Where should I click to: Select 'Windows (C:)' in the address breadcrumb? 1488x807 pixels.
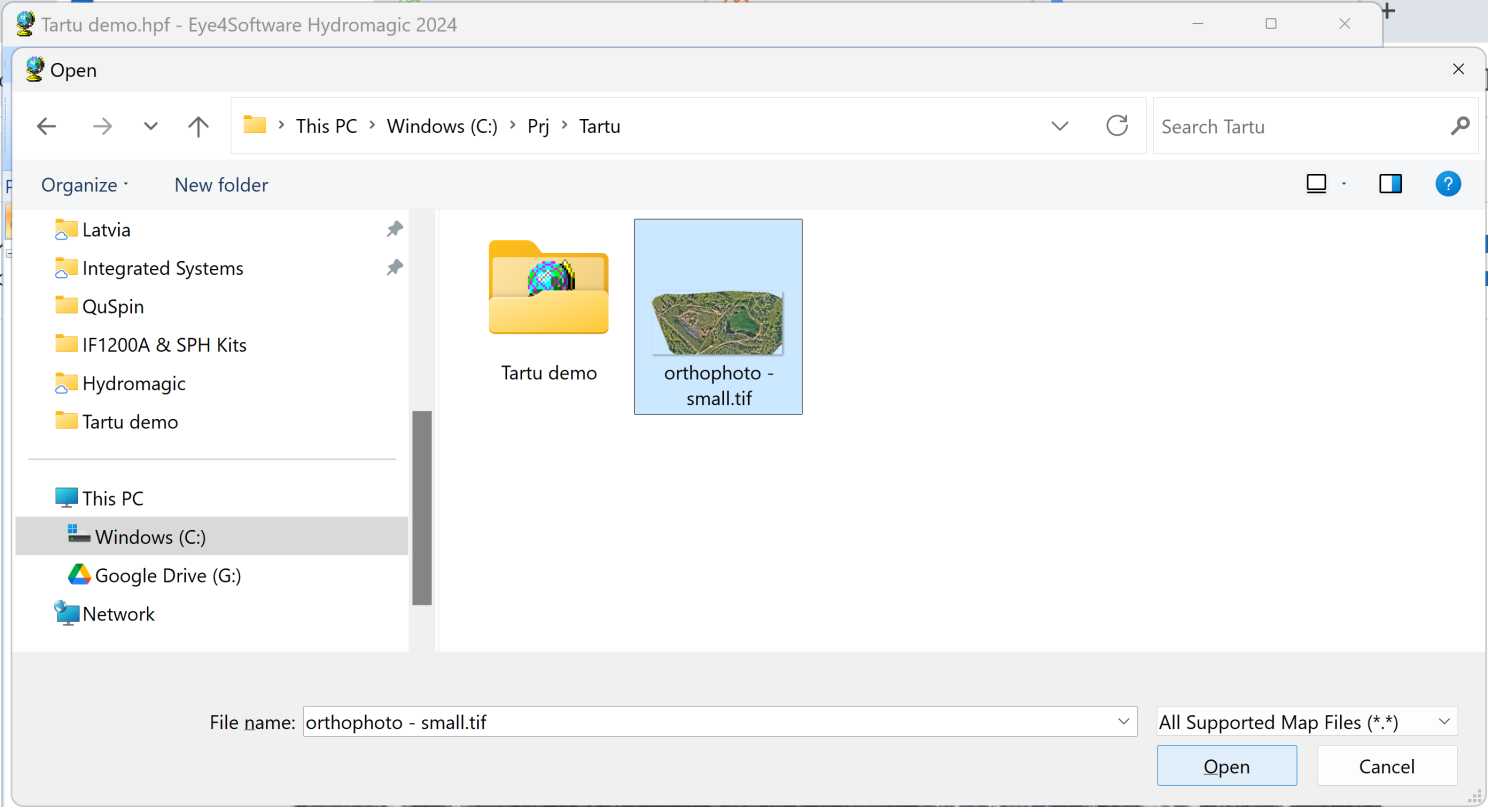[442, 126]
